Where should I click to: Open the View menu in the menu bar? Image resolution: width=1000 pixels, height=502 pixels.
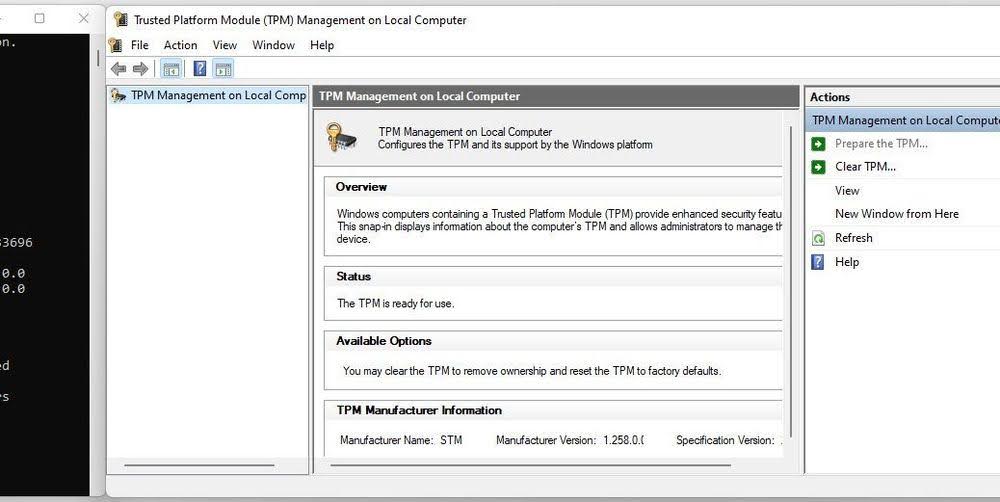coord(225,45)
